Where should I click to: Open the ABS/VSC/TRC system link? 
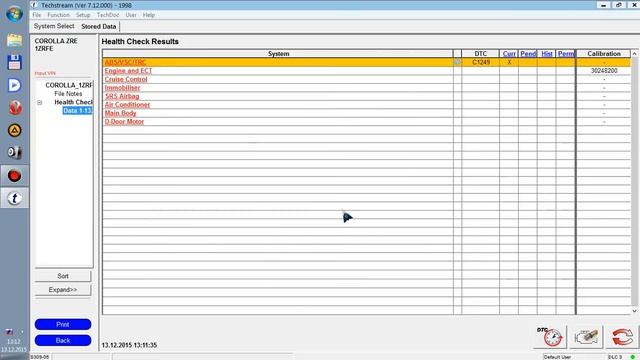click(x=125, y=62)
